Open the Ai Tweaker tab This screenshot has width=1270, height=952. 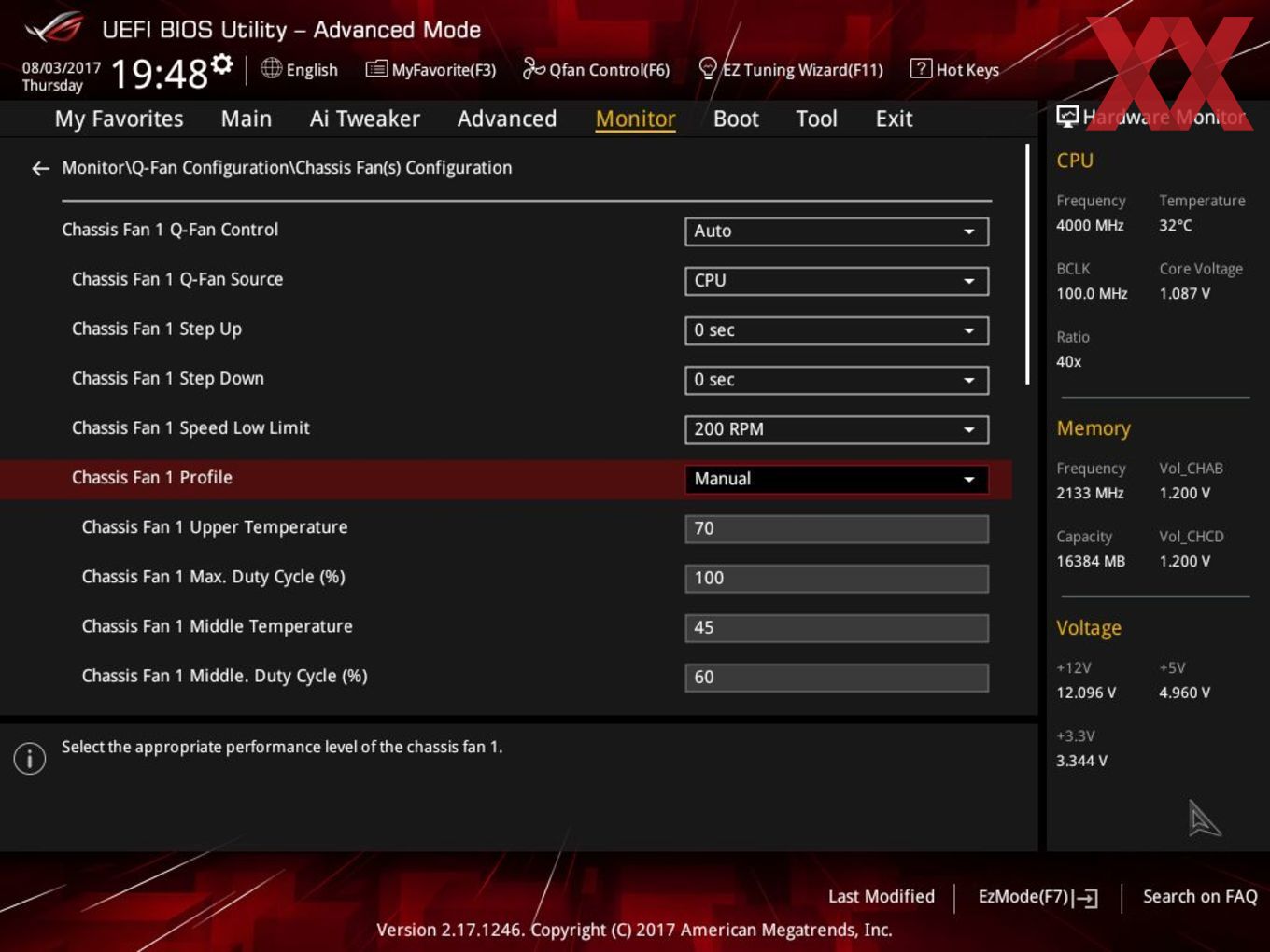(364, 119)
